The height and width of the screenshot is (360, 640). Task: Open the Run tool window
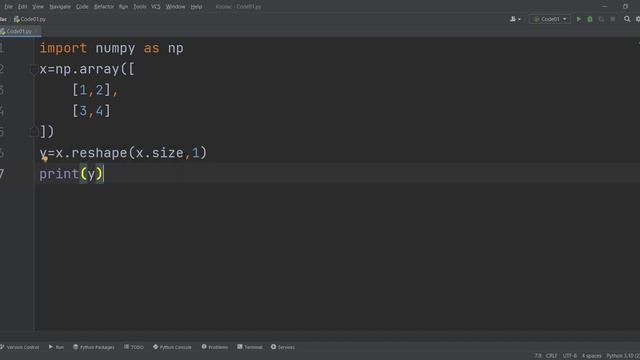[56, 347]
